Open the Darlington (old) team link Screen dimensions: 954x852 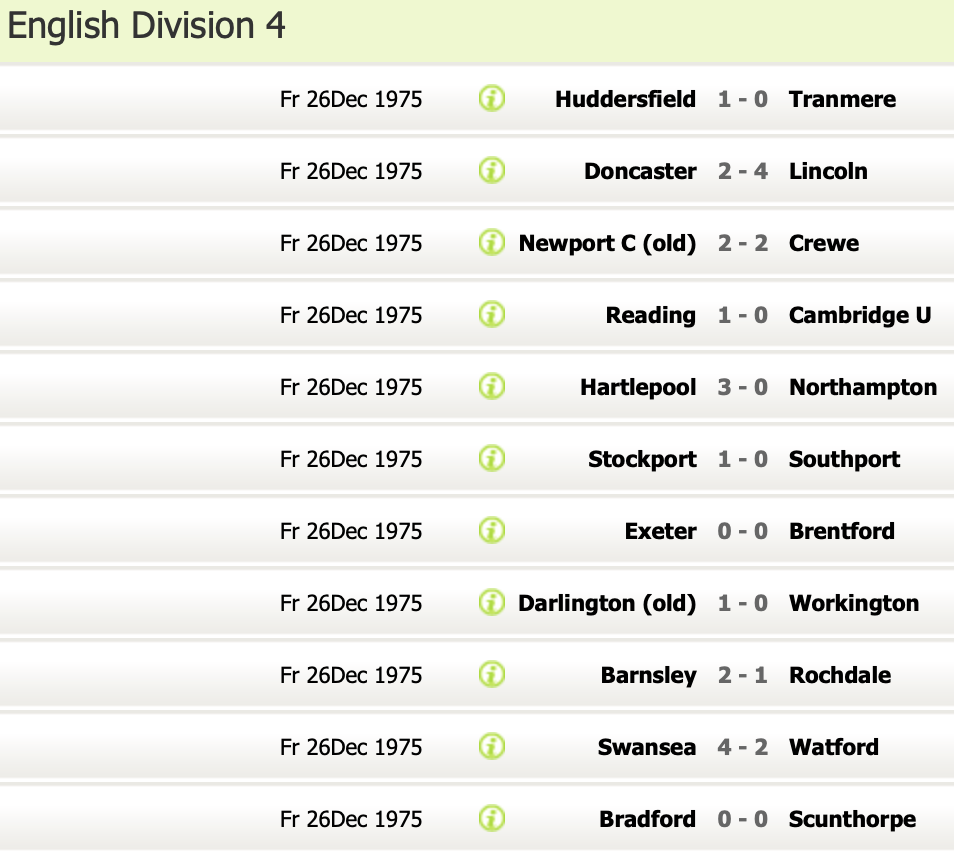point(607,603)
